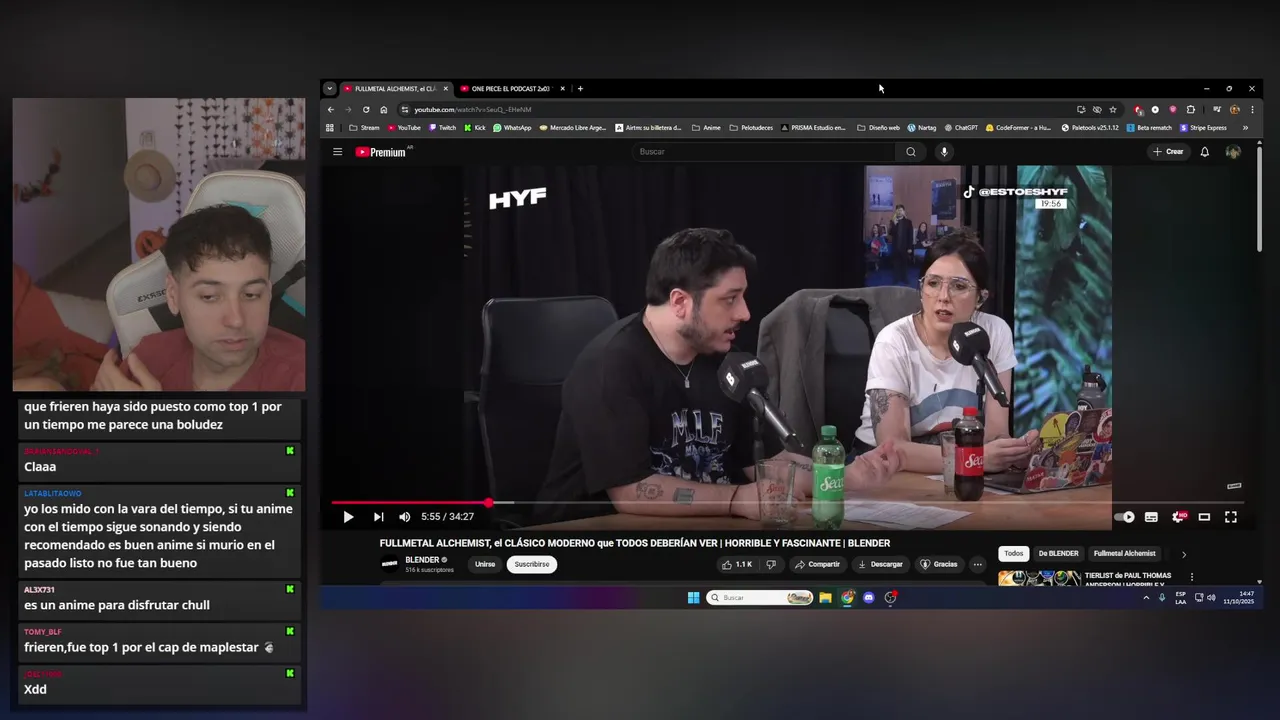Open the BLENDER channel name link
Viewport: 1280px width, 720px height.
[x=422, y=560]
